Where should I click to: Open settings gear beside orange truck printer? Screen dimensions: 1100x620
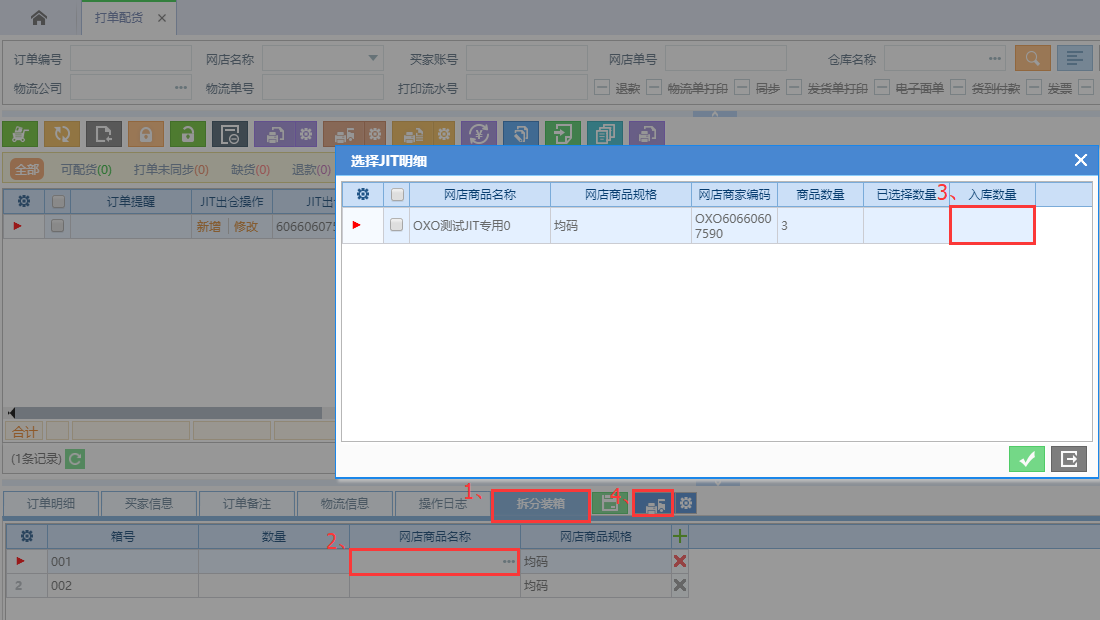click(375, 134)
